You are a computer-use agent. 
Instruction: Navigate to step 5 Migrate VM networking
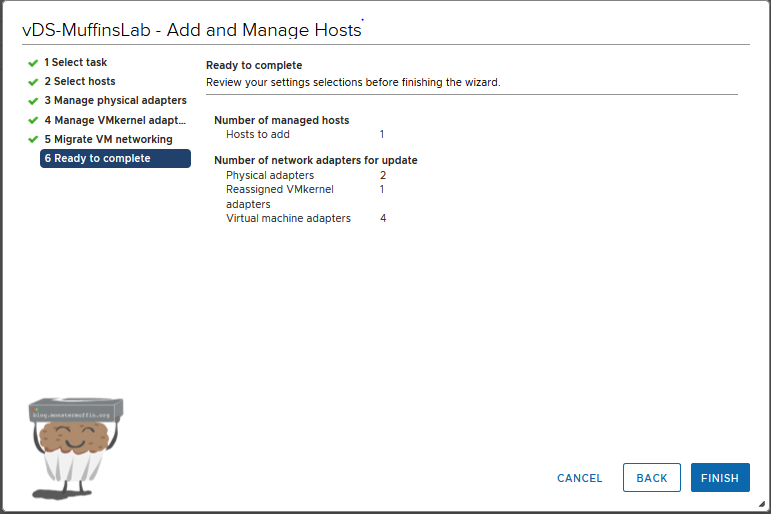pos(108,139)
